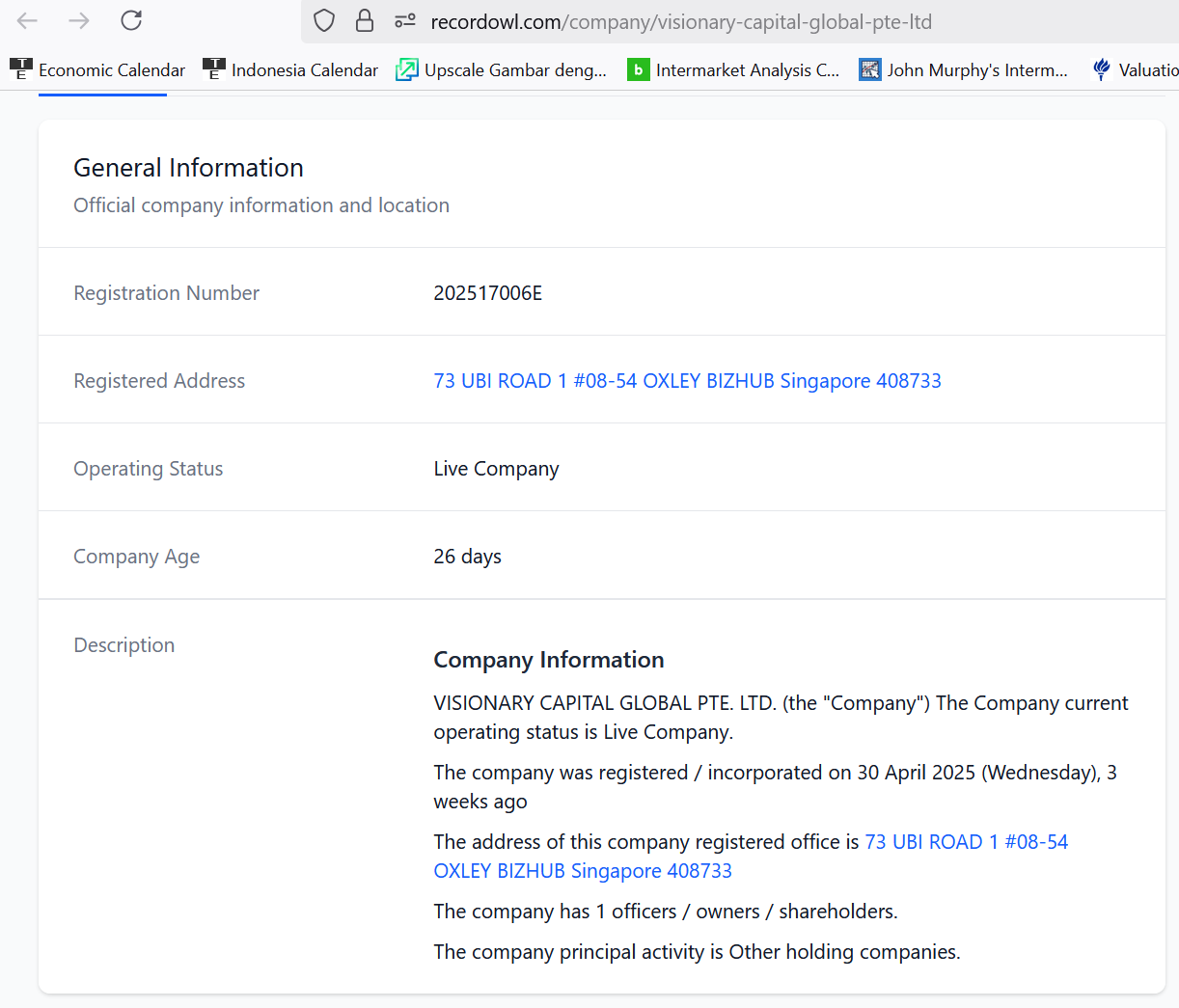The image size is (1179, 1008).
Task: Click the Company Information subheading
Action: click(x=548, y=660)
